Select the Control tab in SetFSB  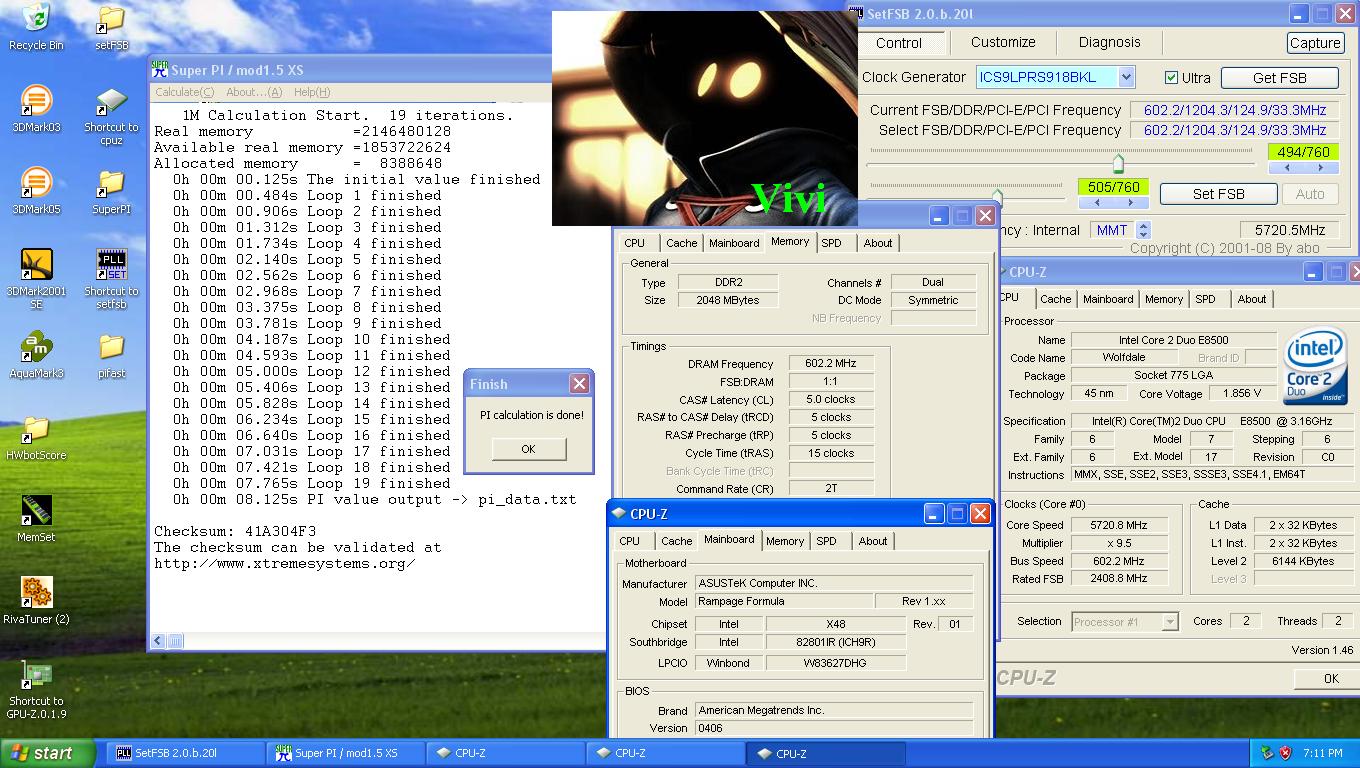click(899, 43)
